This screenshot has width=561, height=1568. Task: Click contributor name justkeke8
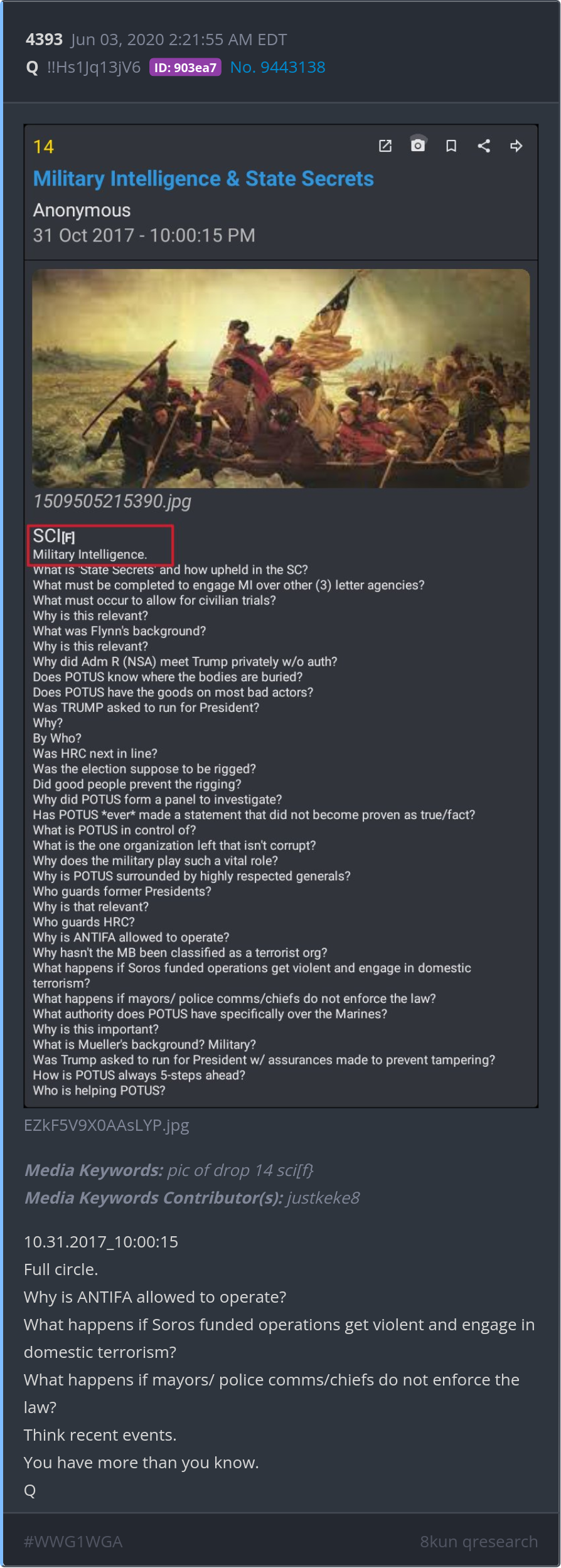(x=324, y=1198)
